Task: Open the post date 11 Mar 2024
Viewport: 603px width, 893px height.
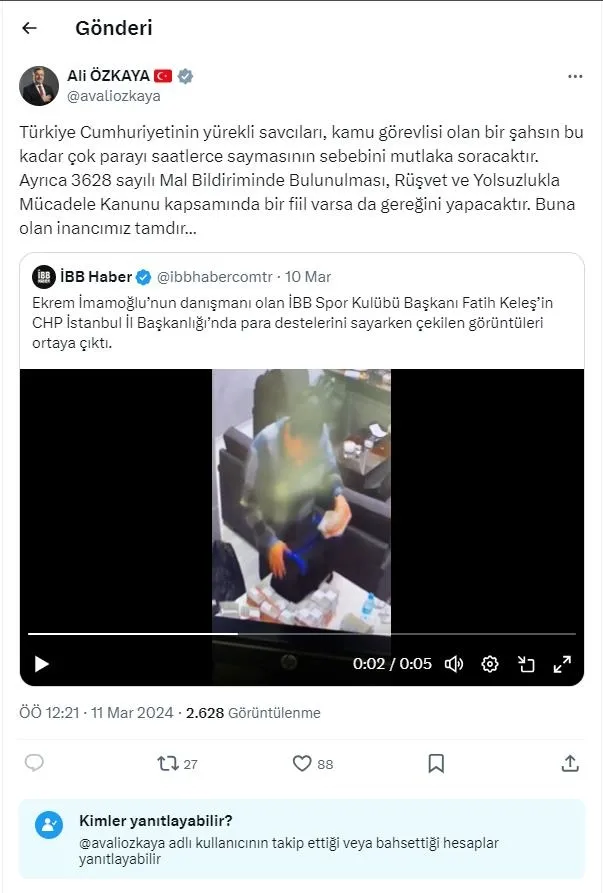Action: tap(131, 713)
